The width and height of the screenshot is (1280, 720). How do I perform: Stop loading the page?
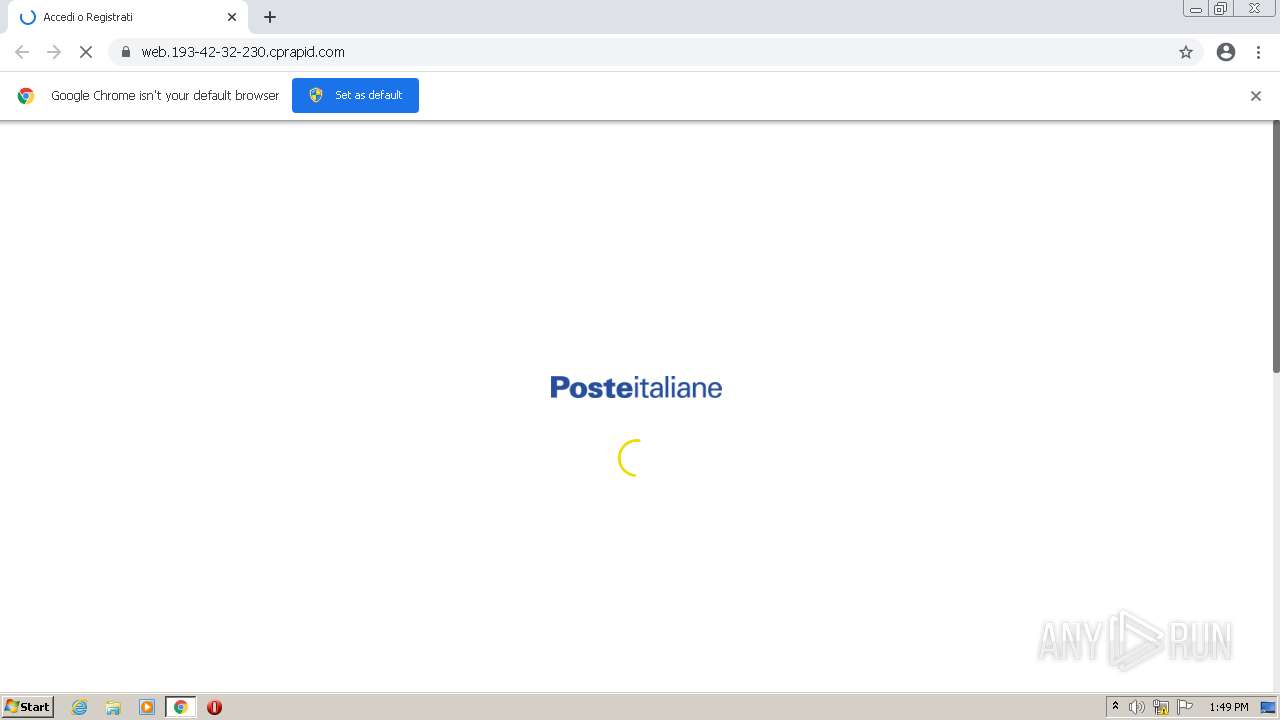pos(86,52)
